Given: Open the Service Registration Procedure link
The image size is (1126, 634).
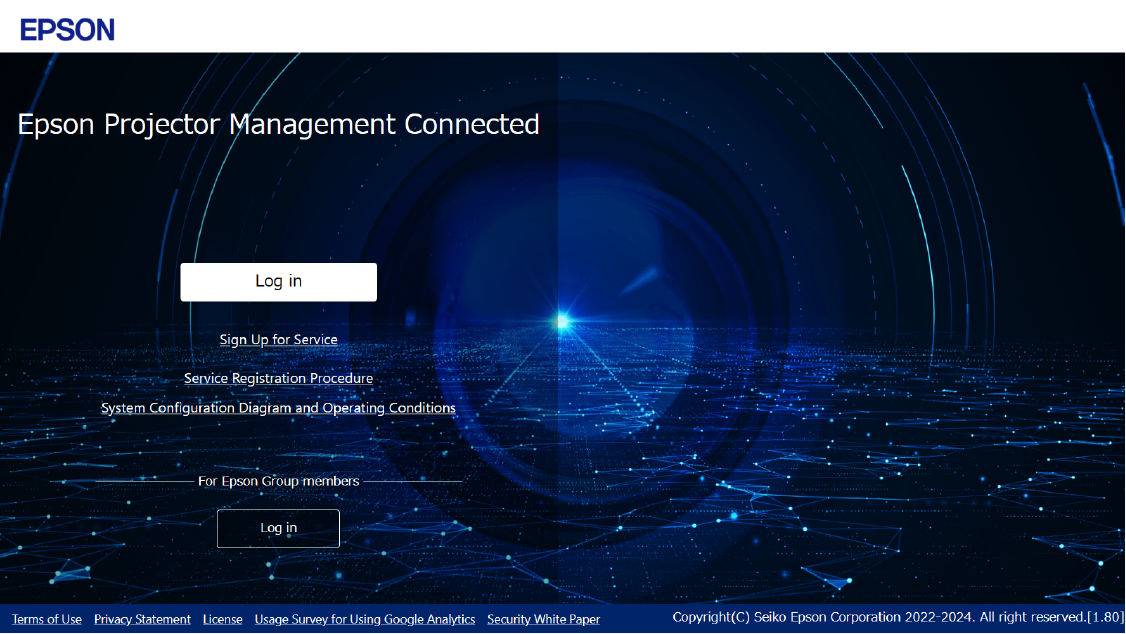Looking at the screenshot, I should [279, 378].
